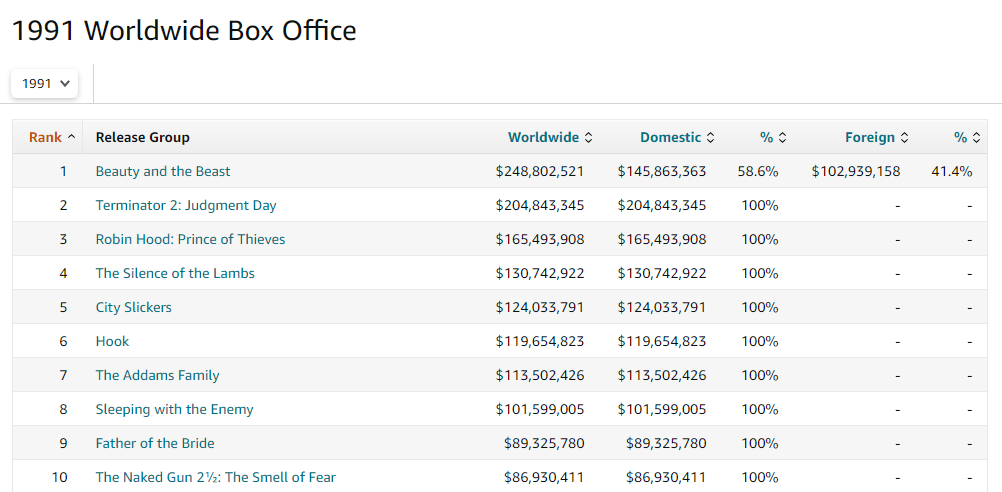Open Terminator 2: Judgment Day link
Viewport: 1002px width, 492px height.
[186, 205]
